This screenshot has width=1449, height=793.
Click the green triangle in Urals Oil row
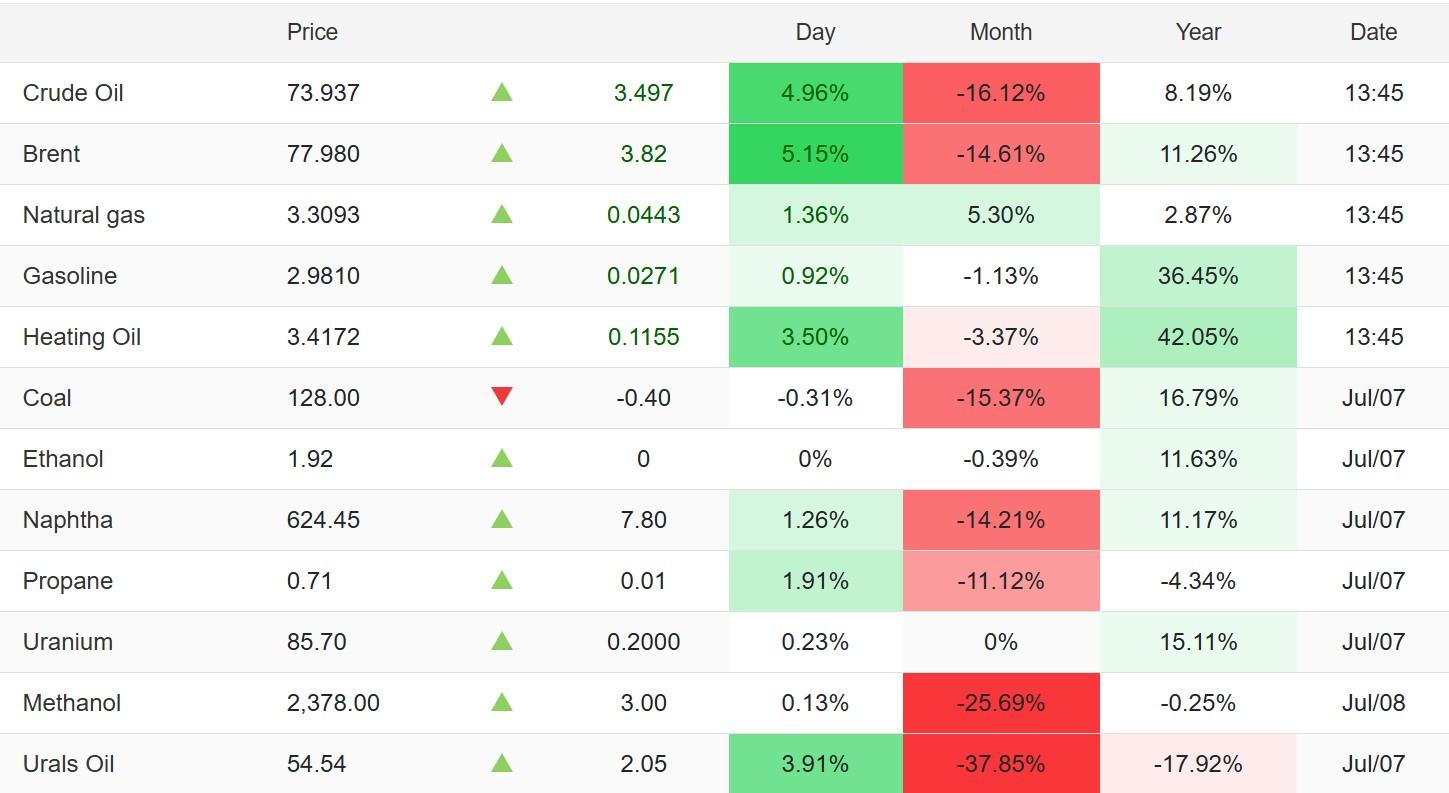[x=502, y=763]
